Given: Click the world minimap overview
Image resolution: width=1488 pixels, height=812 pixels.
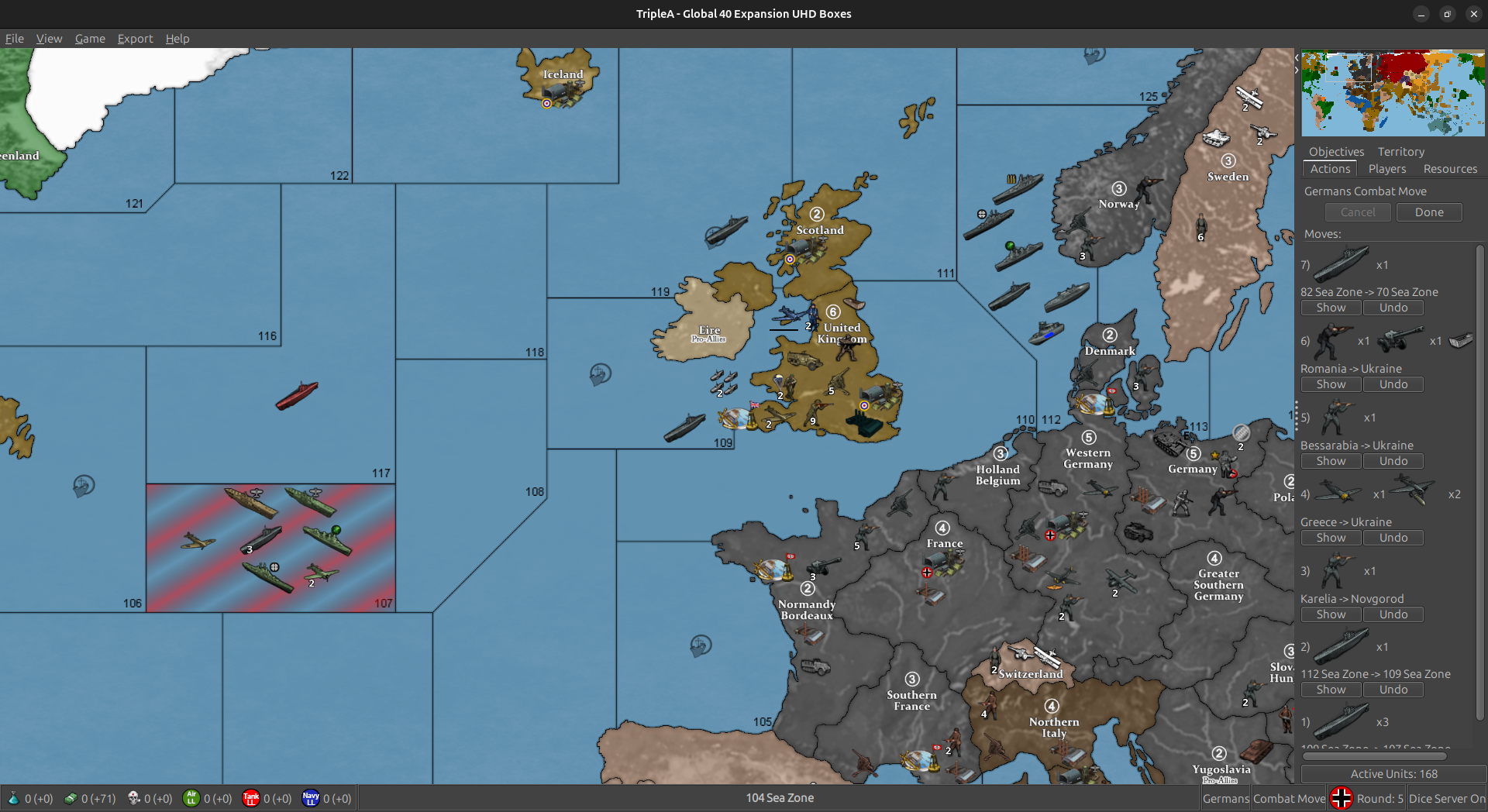Looking at the screenshot, I should 1393,93.
